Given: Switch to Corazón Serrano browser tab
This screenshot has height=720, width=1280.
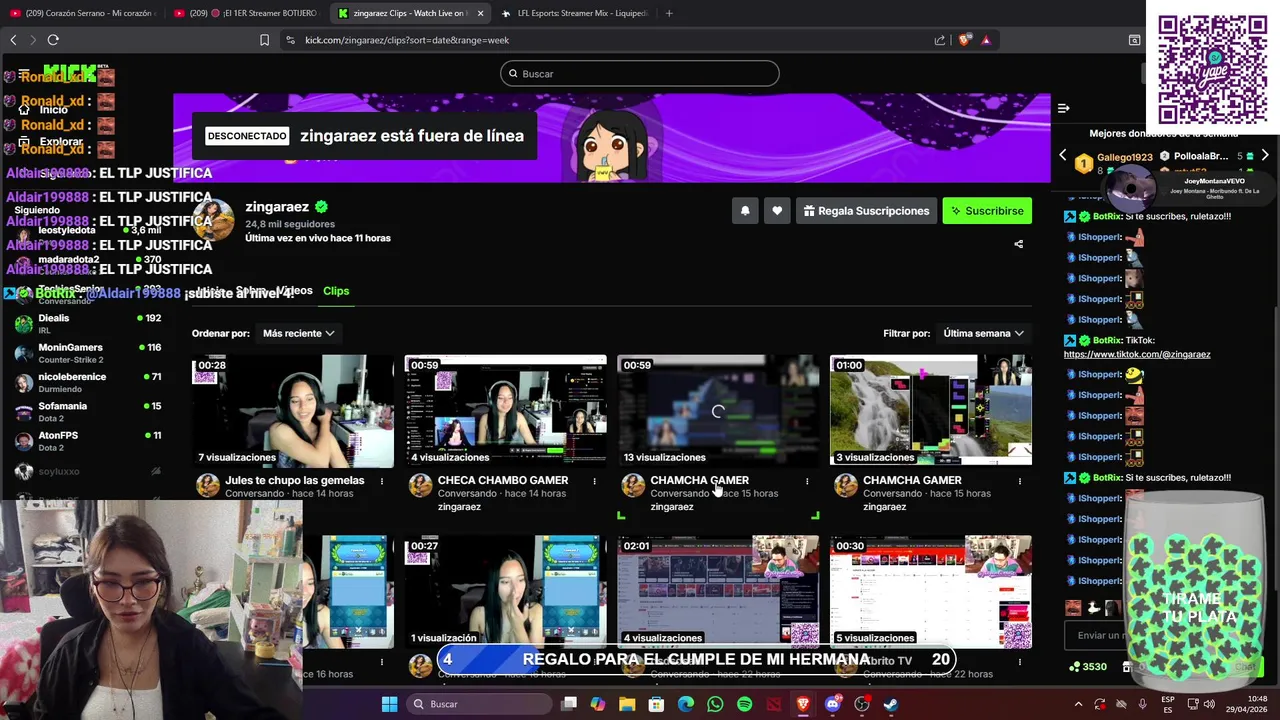Looking at the screenshot, I should click(83, 13).
